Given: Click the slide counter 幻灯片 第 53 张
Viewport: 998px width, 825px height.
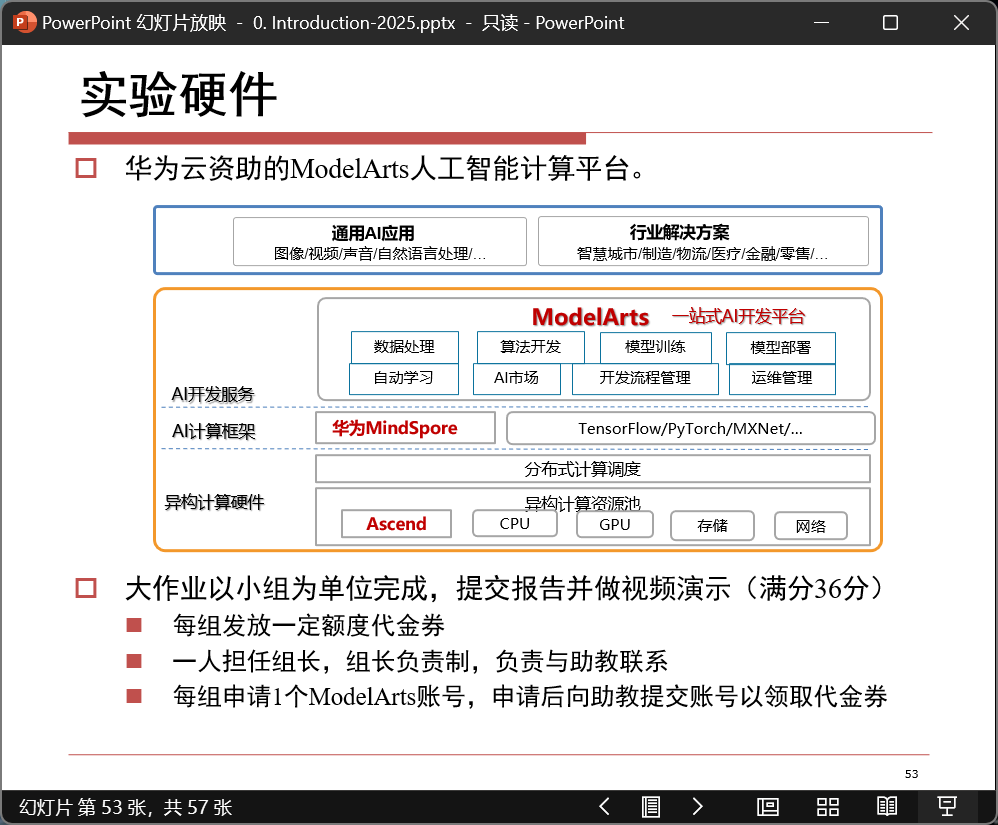Looking at the screenshot, I should [x=125, y=807].
